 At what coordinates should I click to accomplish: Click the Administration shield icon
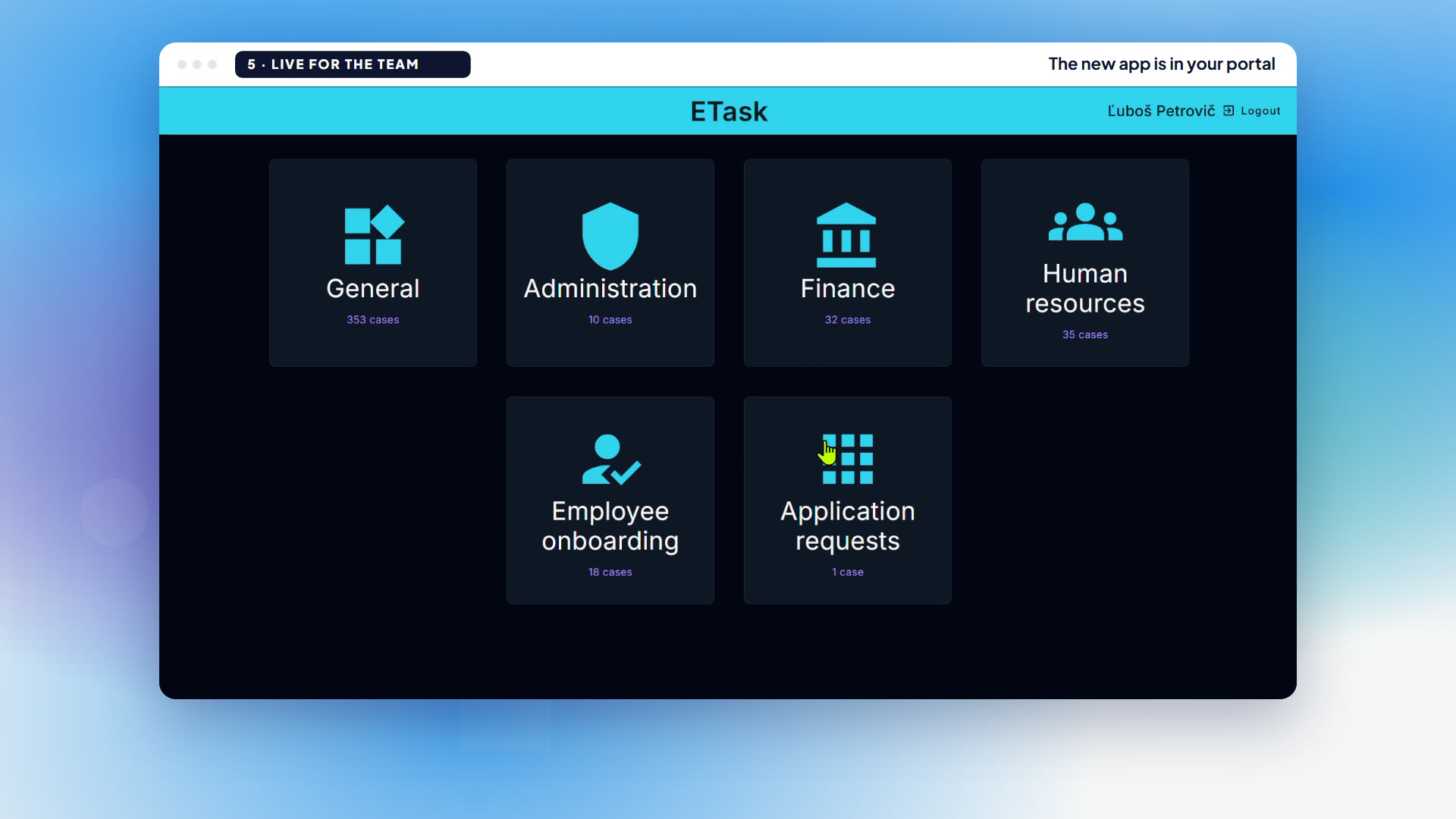(610, 236)
